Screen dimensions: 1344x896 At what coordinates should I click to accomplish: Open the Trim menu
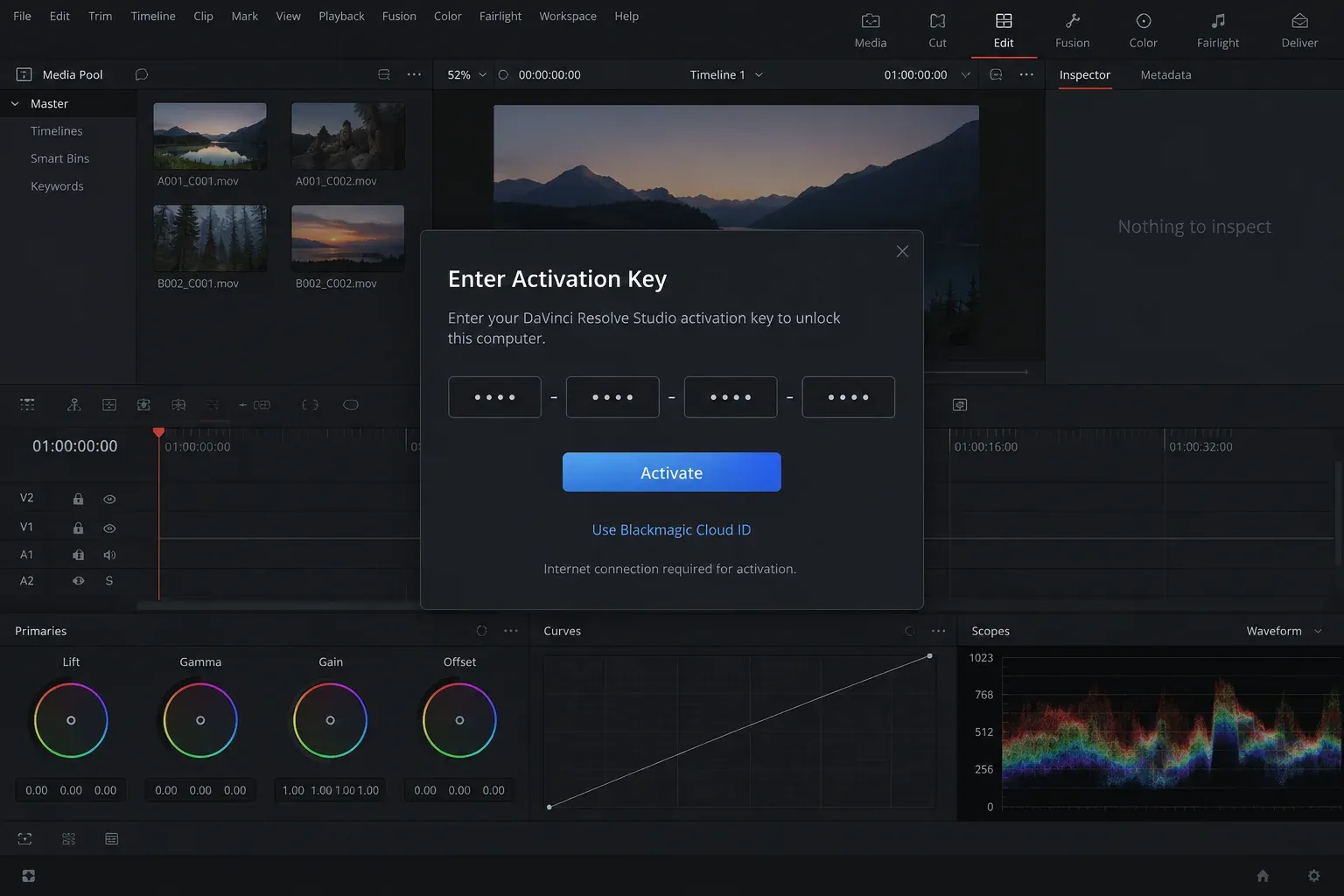point(100,16)
